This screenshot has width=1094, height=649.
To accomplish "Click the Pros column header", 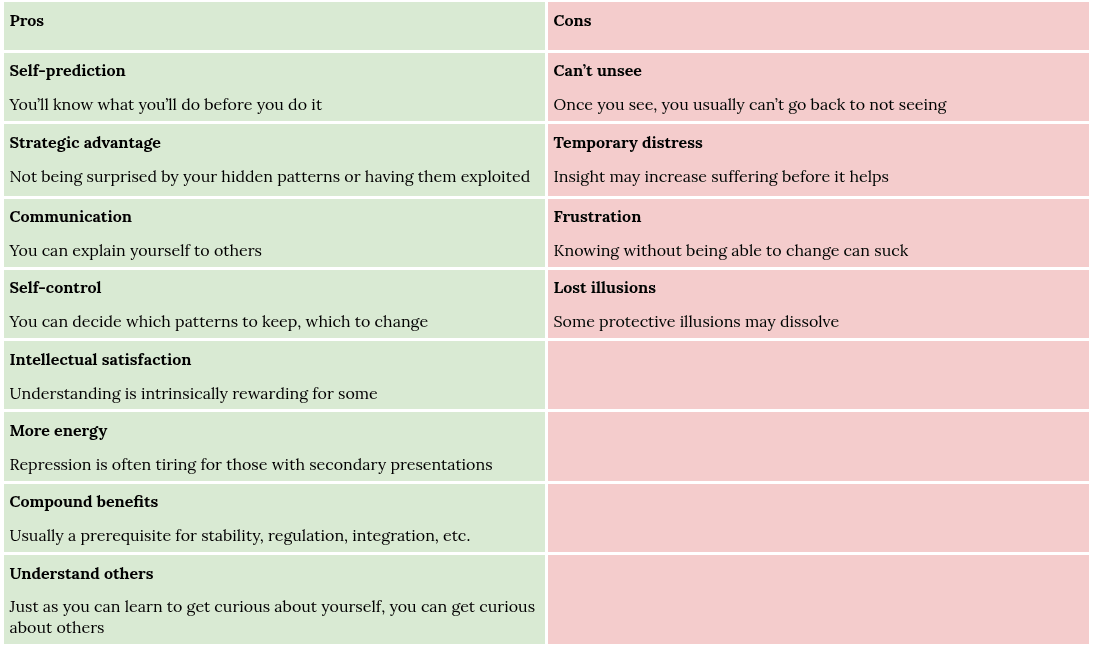I will (27, 21).
